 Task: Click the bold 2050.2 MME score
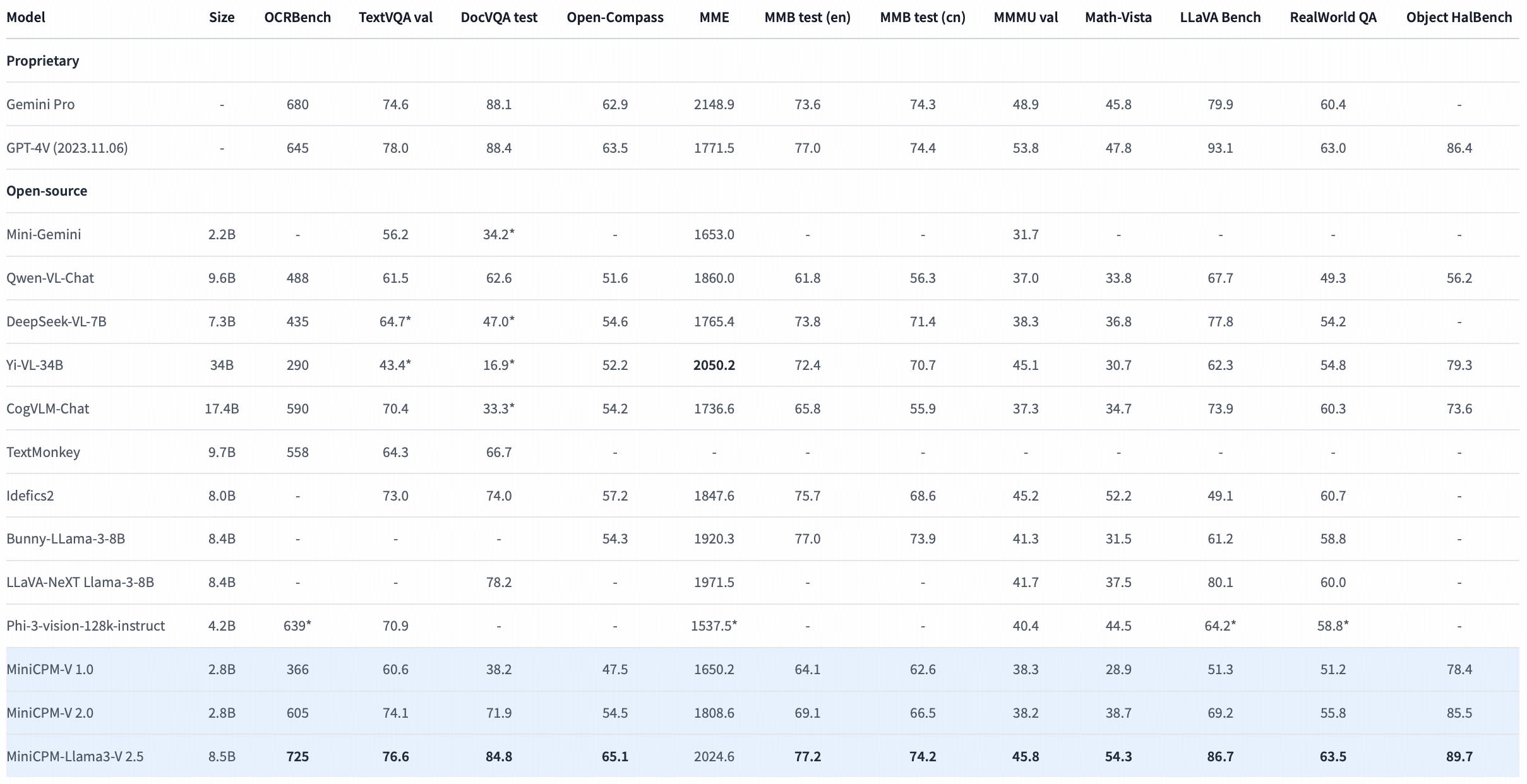tap(714, 365)
